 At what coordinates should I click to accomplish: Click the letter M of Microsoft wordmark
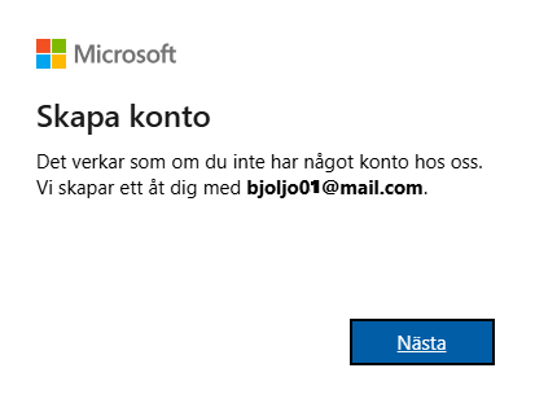click(84, 55)
